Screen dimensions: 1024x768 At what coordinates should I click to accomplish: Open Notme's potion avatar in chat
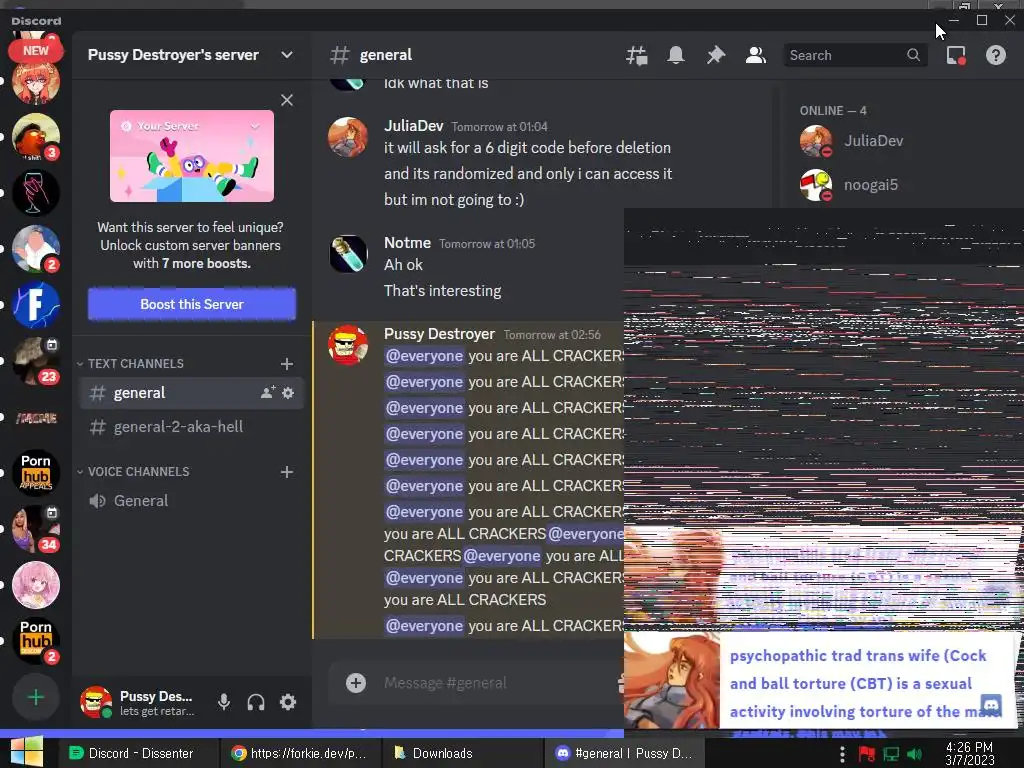[347, 254]
